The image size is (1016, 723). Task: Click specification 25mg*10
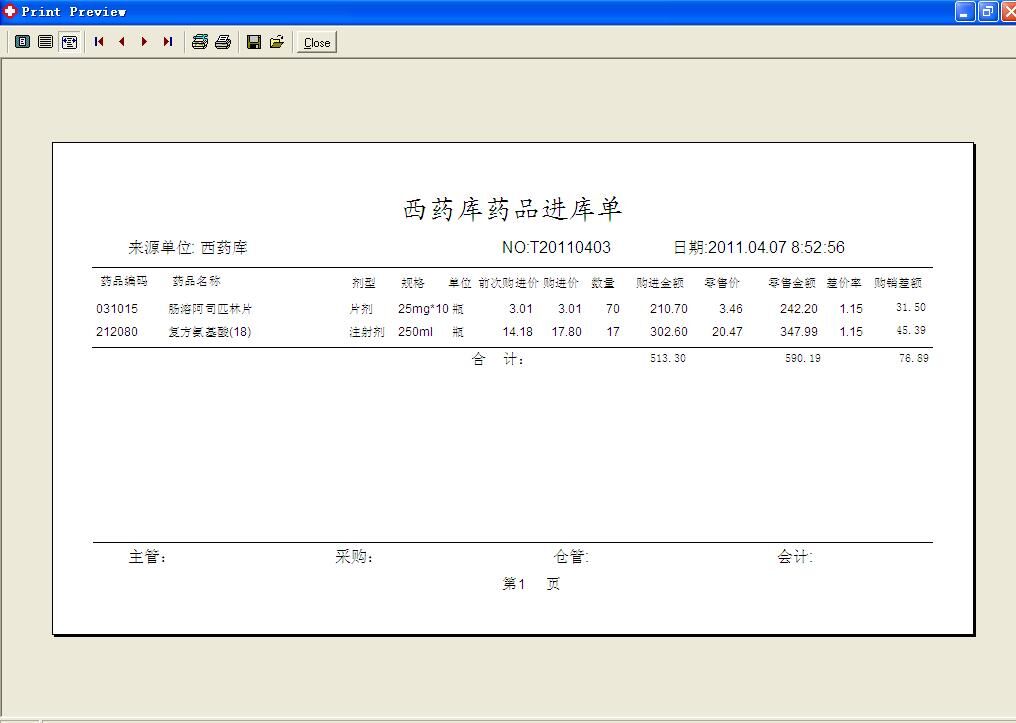[423, 309]
